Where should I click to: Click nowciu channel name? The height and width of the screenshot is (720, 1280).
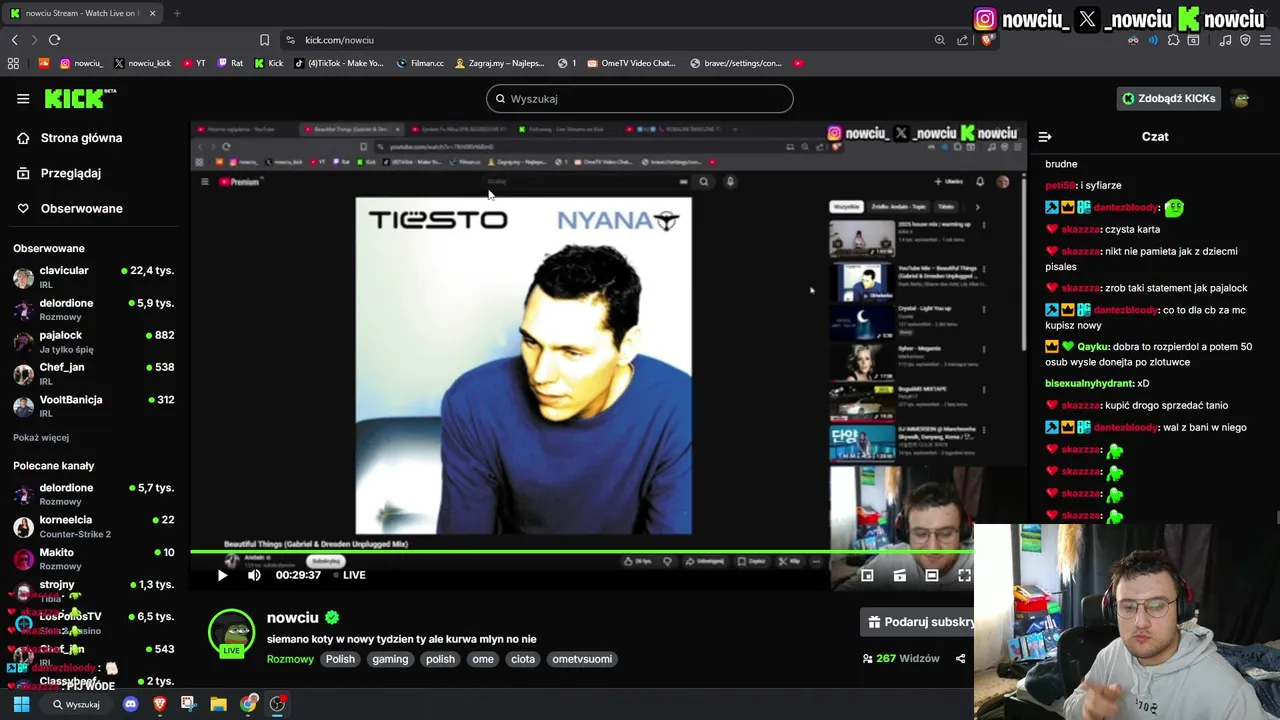292,618
